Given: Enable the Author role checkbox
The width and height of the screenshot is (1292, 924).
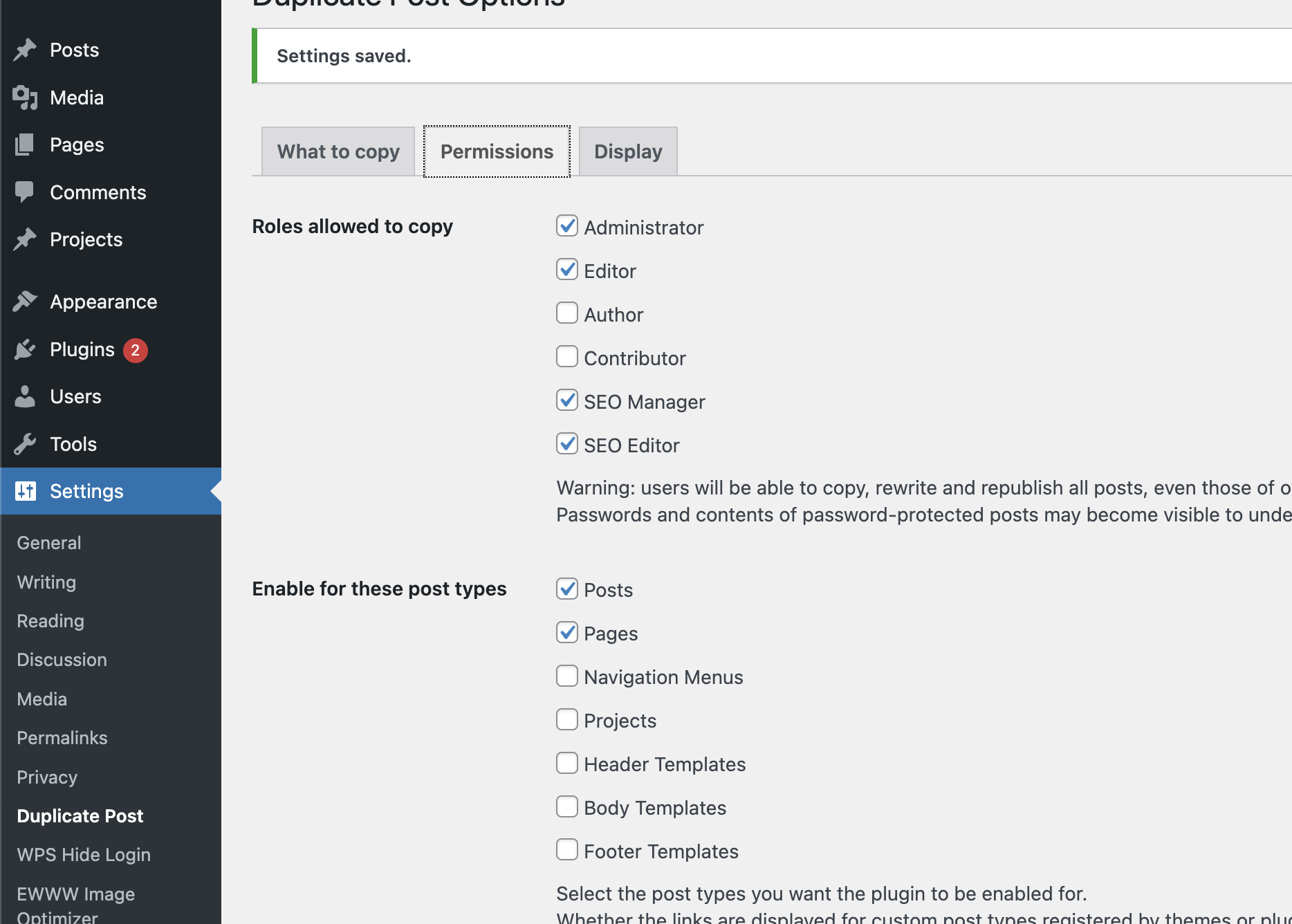Looking at the screenshot, I should point(567,313).
